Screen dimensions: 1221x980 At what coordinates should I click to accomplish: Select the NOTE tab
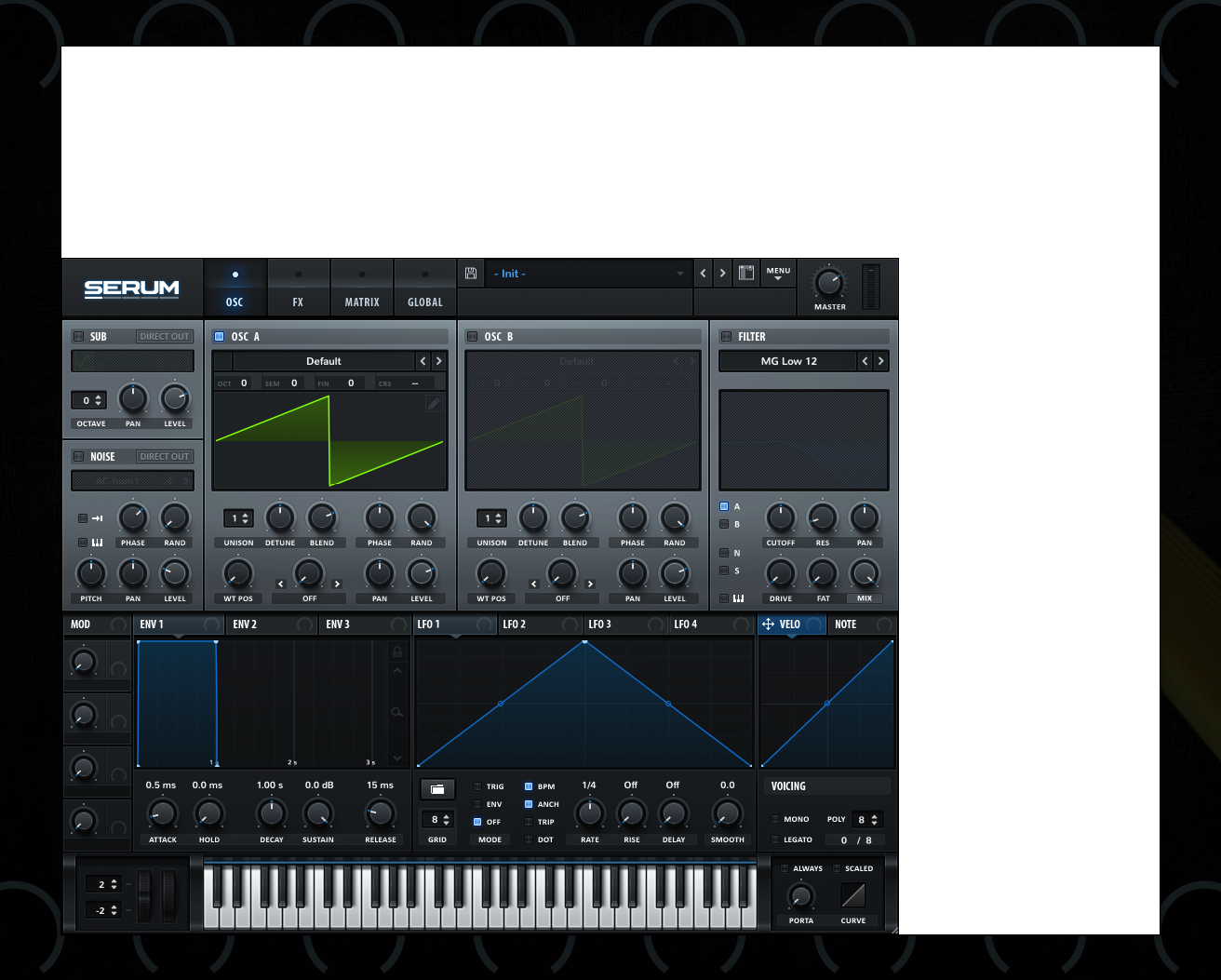point(862,624)
